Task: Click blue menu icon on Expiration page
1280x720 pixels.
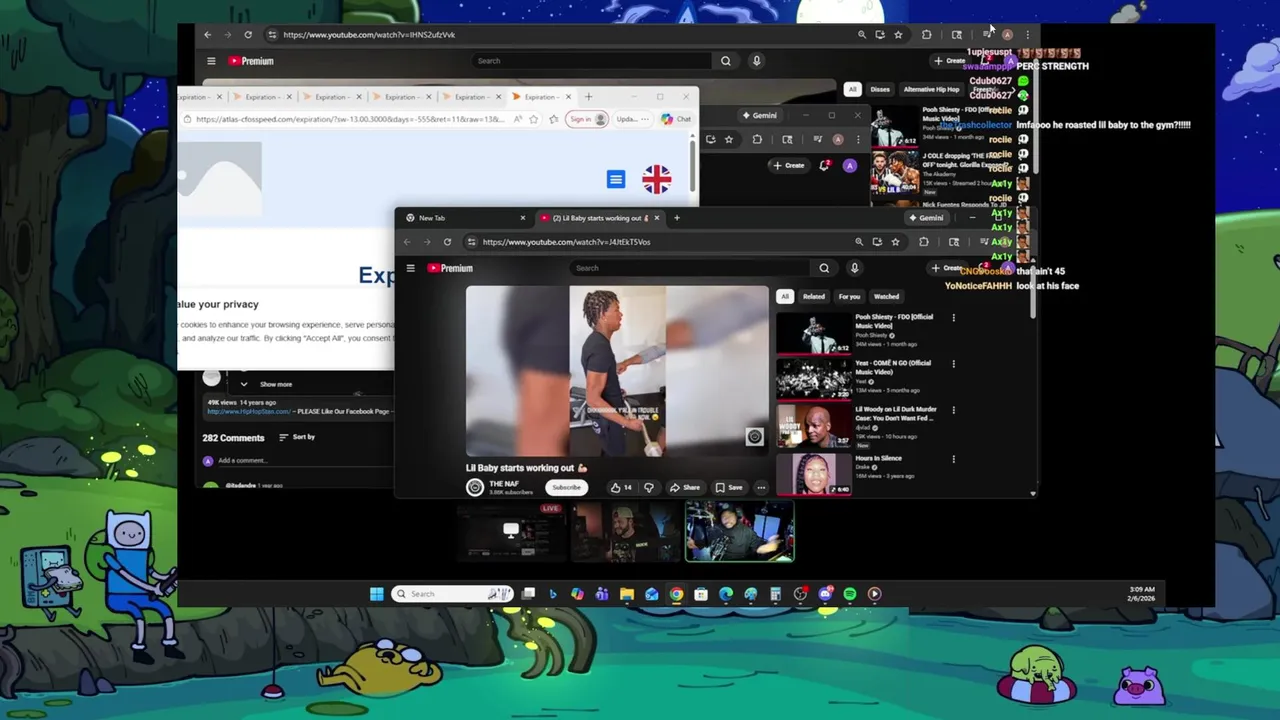Action: pyautogui.click(x=616, y=179)
